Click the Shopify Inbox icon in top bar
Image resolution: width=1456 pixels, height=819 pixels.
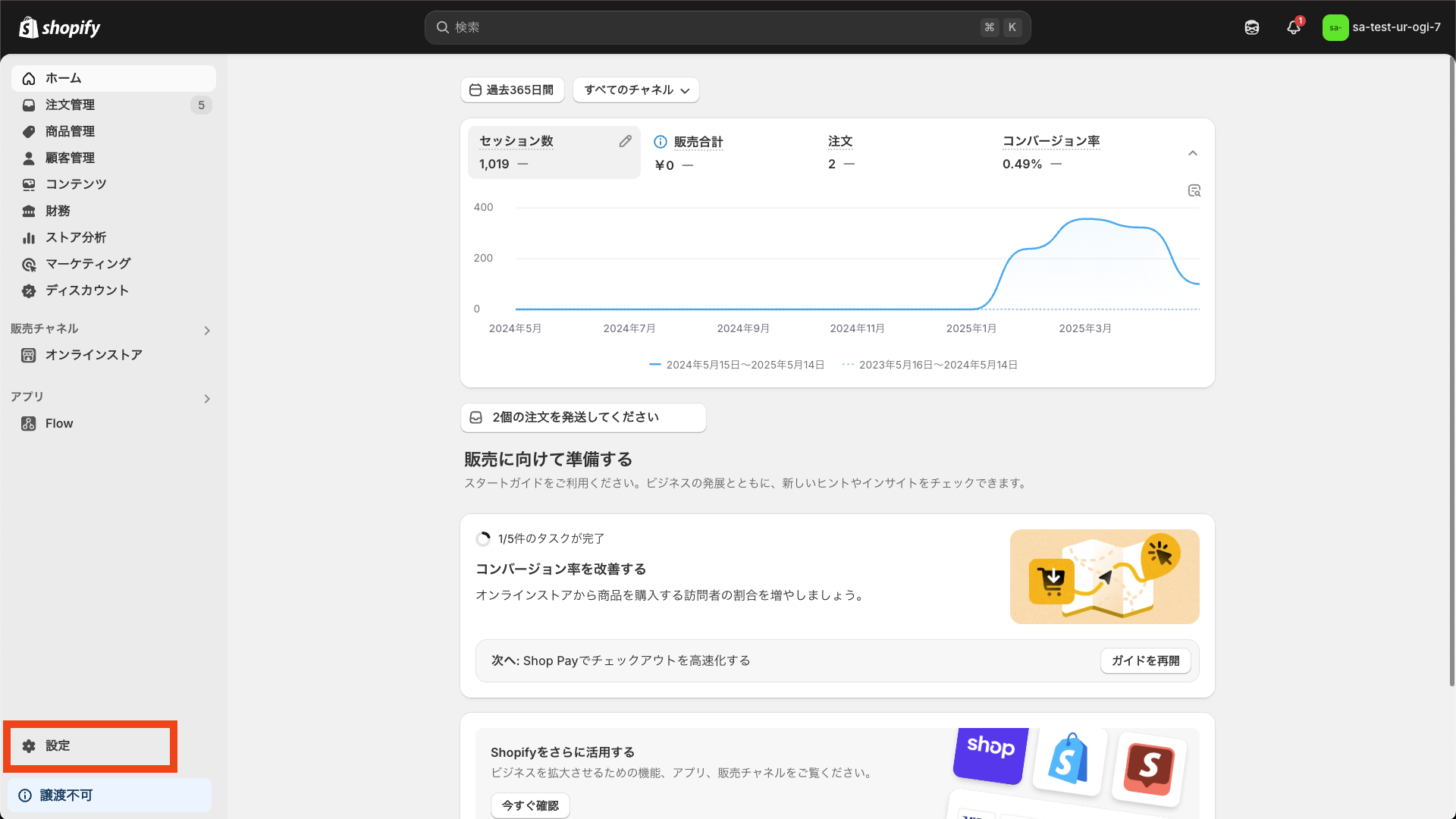coord(1251,27)
